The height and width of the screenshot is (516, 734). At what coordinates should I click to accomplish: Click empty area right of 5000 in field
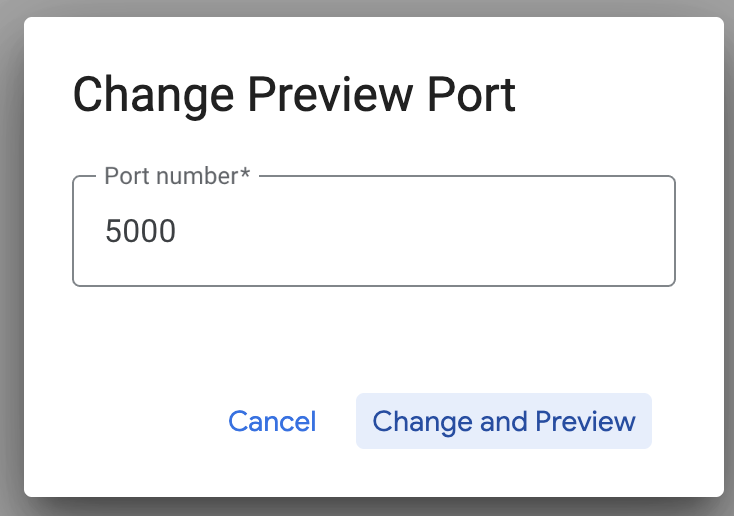tap(450, 232)
